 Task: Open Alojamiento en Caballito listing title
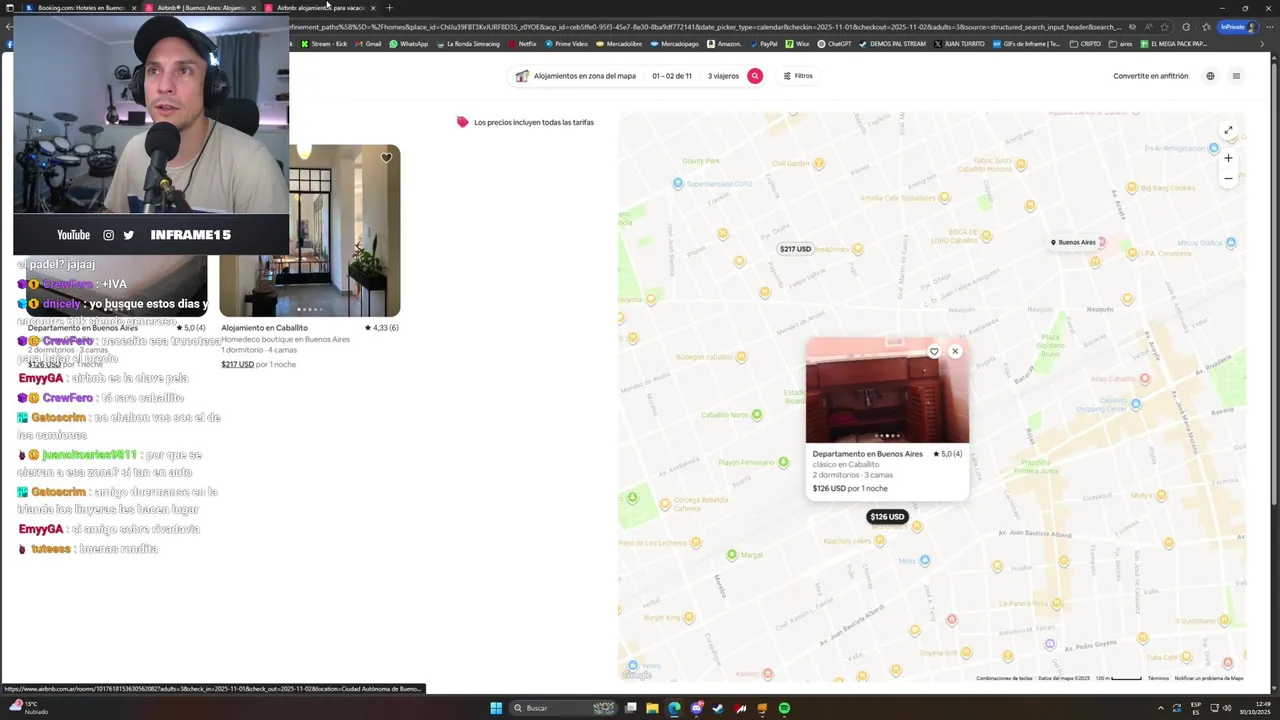[x=264, y=328]
